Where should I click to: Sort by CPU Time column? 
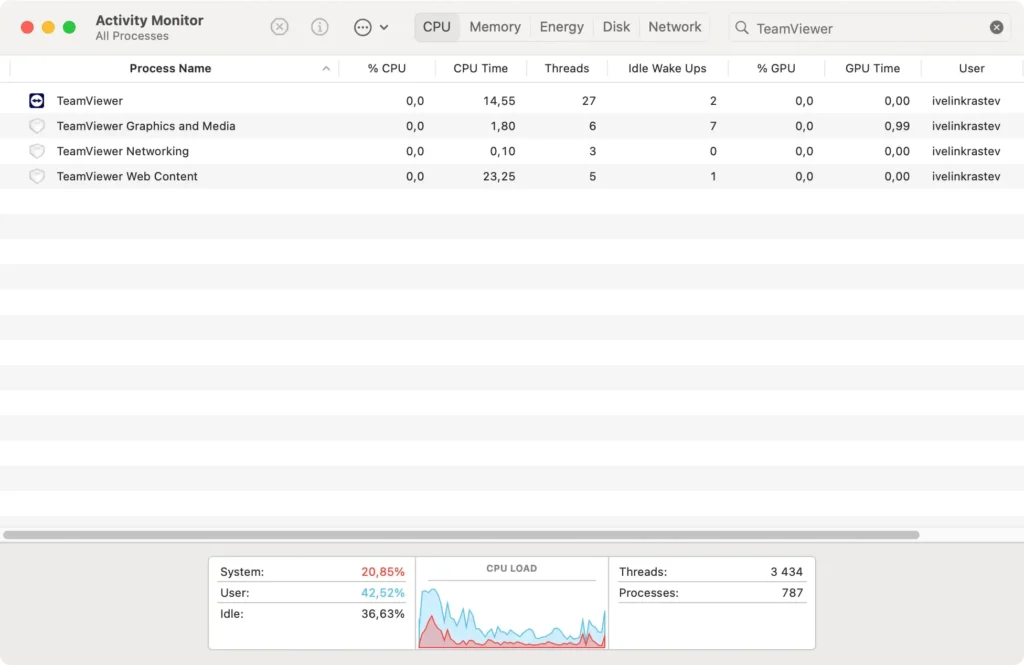481,69
